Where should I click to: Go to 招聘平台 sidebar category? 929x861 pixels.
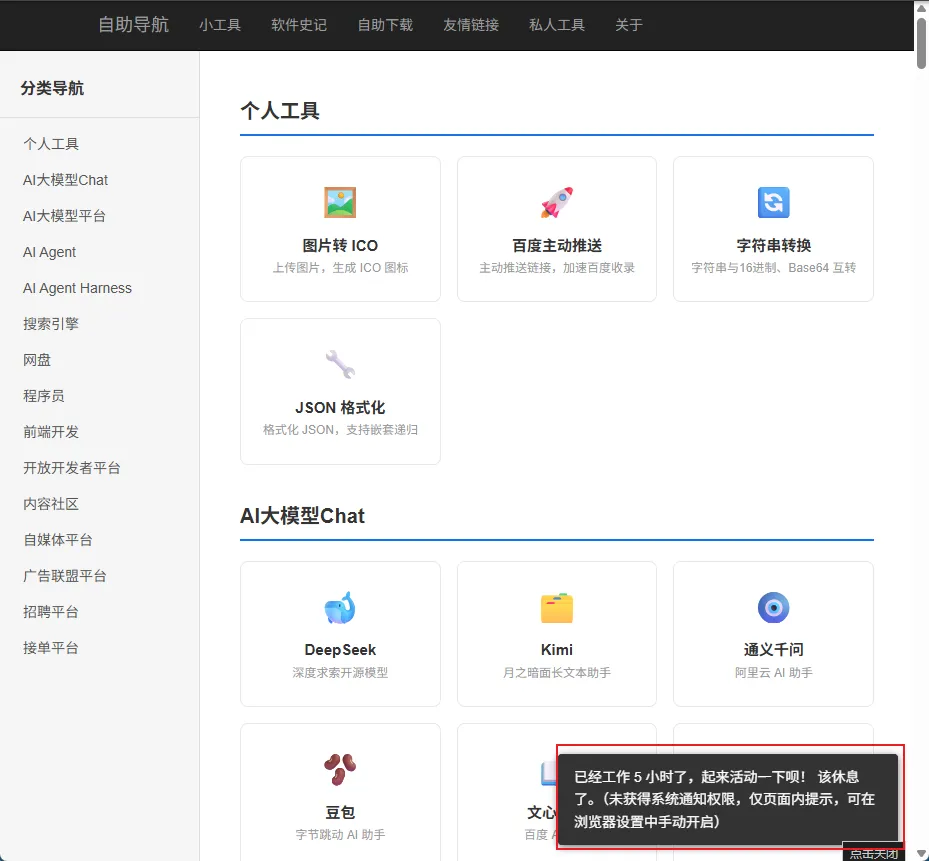[51, 612]
